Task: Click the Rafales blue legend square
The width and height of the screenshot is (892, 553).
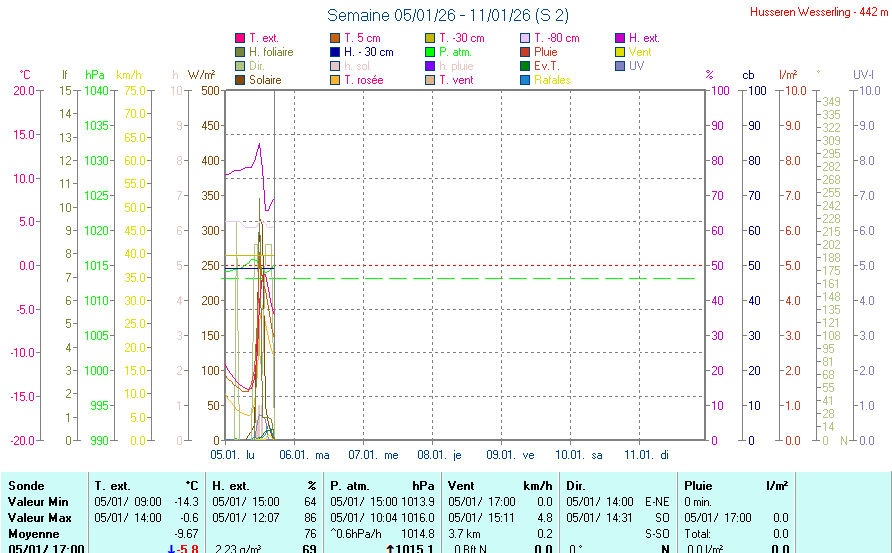Action: [525, 80]
